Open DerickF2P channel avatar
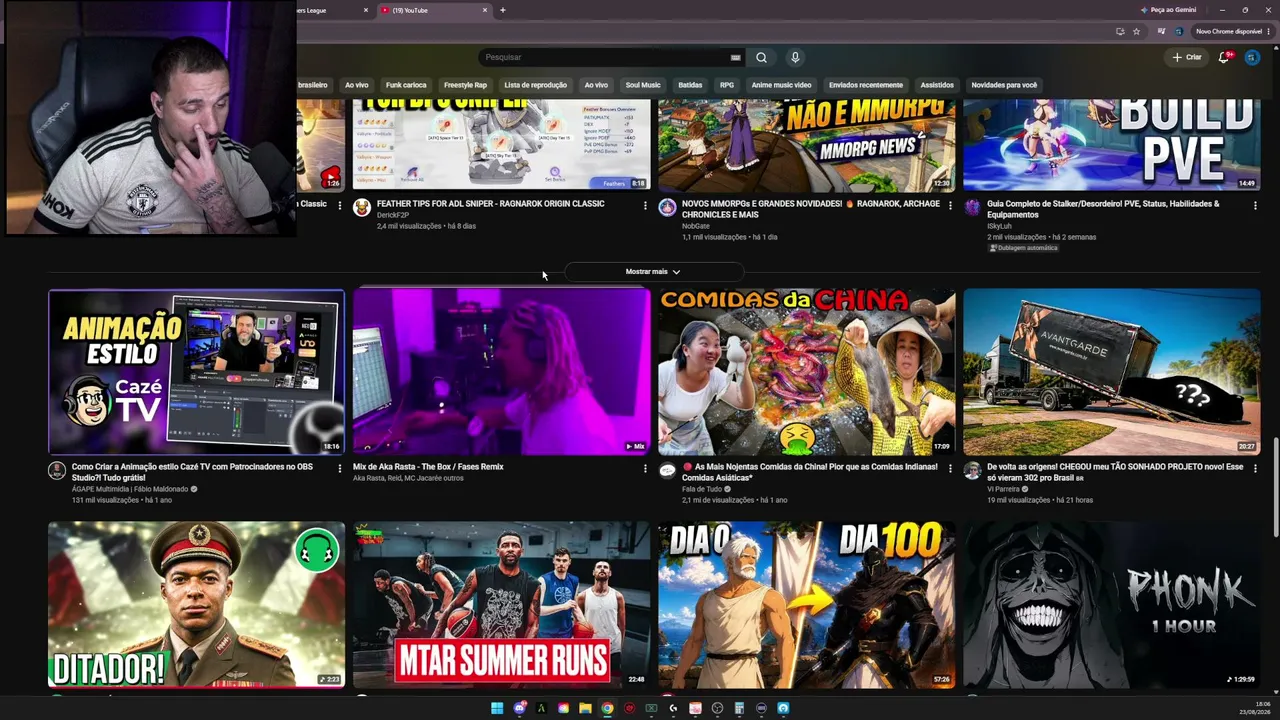 pyautogui.click(x=362, y=207)
